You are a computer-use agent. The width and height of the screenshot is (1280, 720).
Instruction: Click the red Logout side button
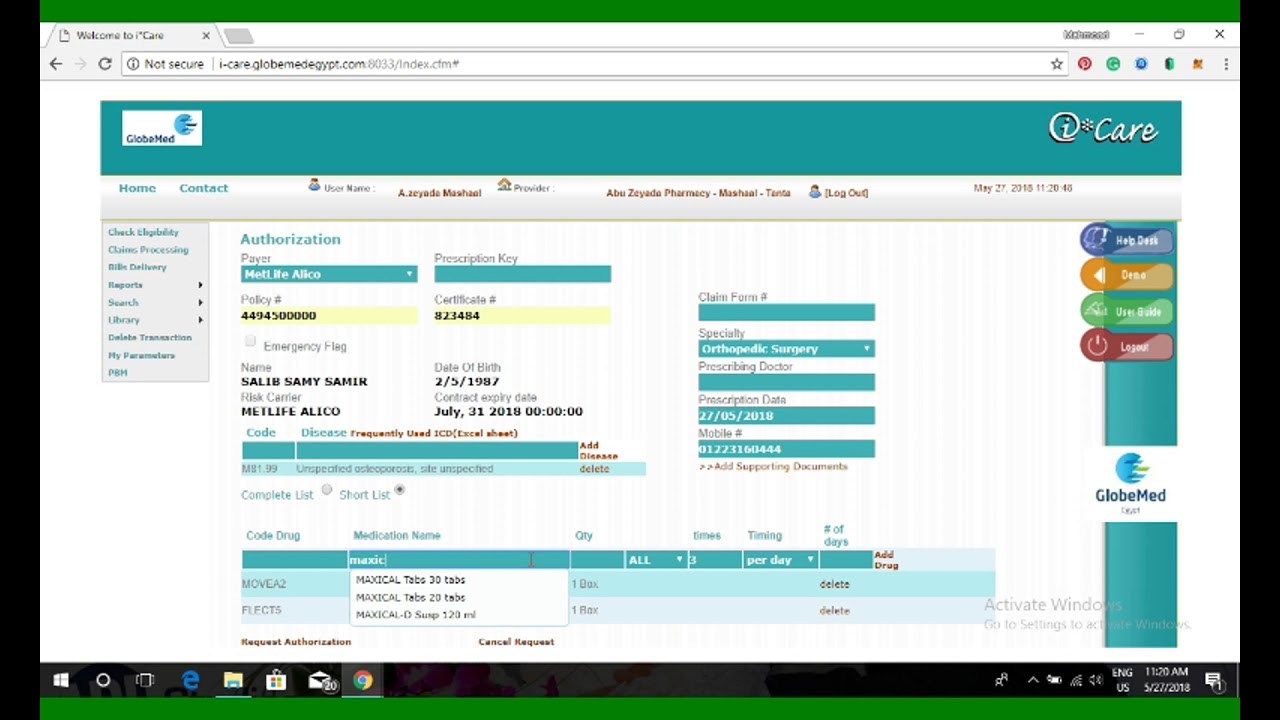[x=1127, y=347]
